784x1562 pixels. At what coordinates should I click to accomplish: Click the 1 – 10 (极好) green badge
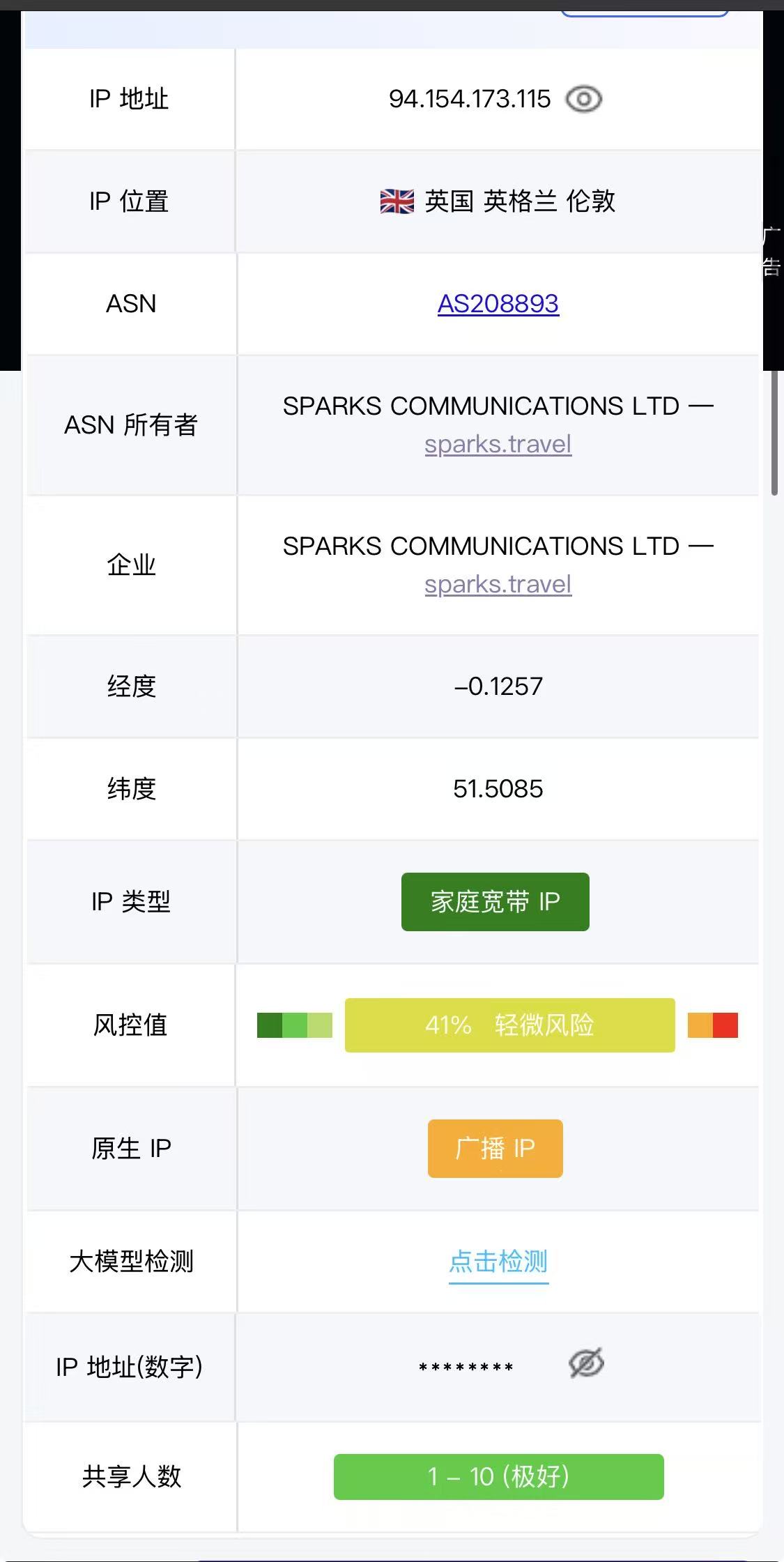[x=498, y=1476]
